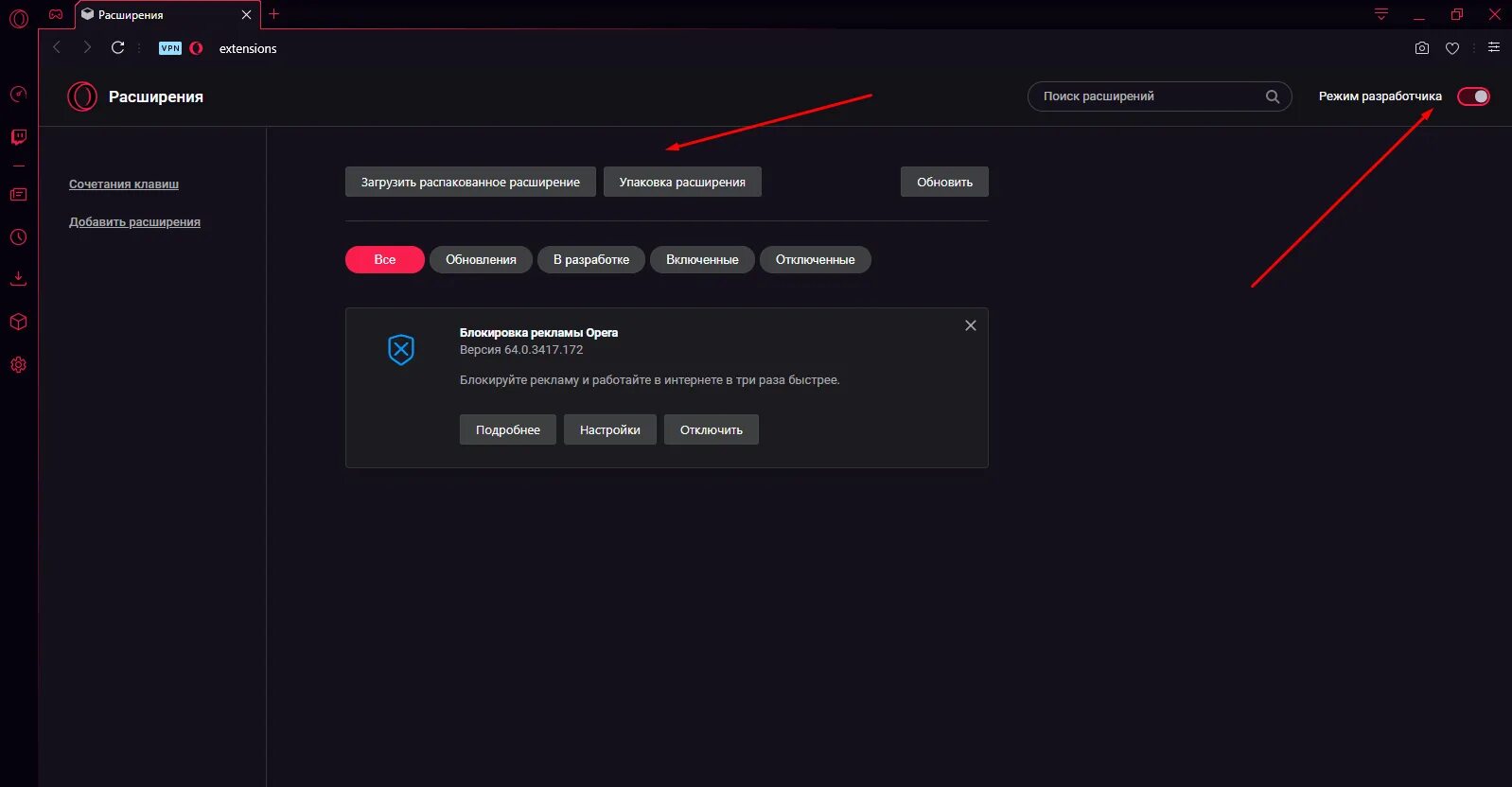Add page to bookmarks heart icon
The height and width of the screenshot is (787, 1512).
point(1452,48)
